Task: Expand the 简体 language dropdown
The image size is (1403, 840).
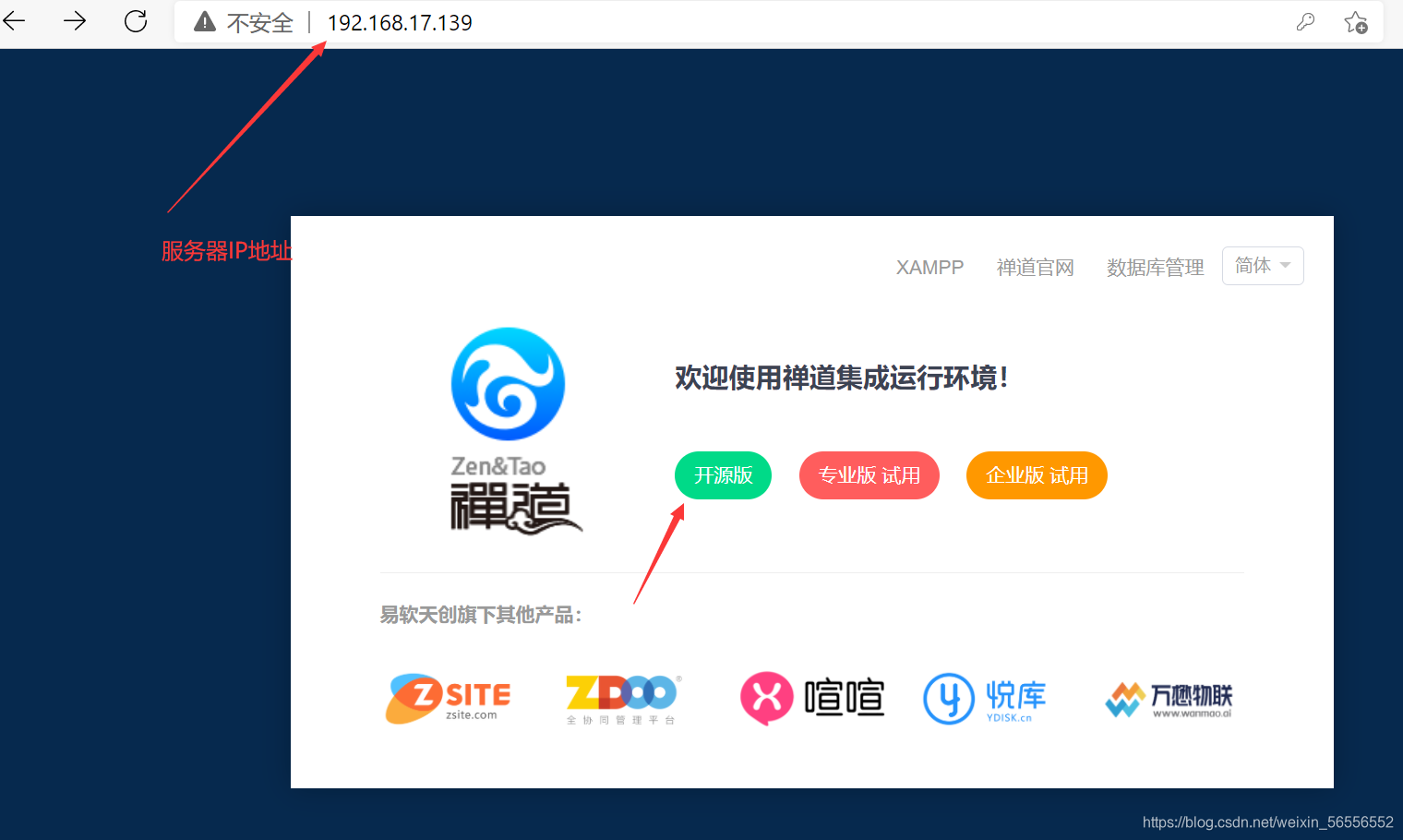Action: click(1263, 265)
